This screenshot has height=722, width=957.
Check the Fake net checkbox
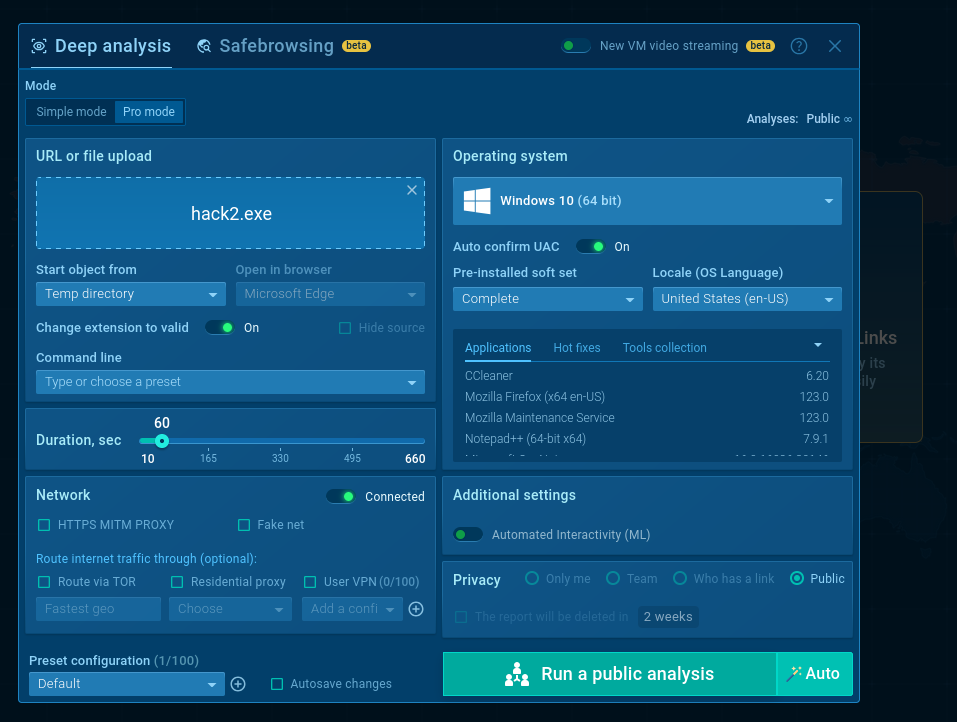point(244,525)
